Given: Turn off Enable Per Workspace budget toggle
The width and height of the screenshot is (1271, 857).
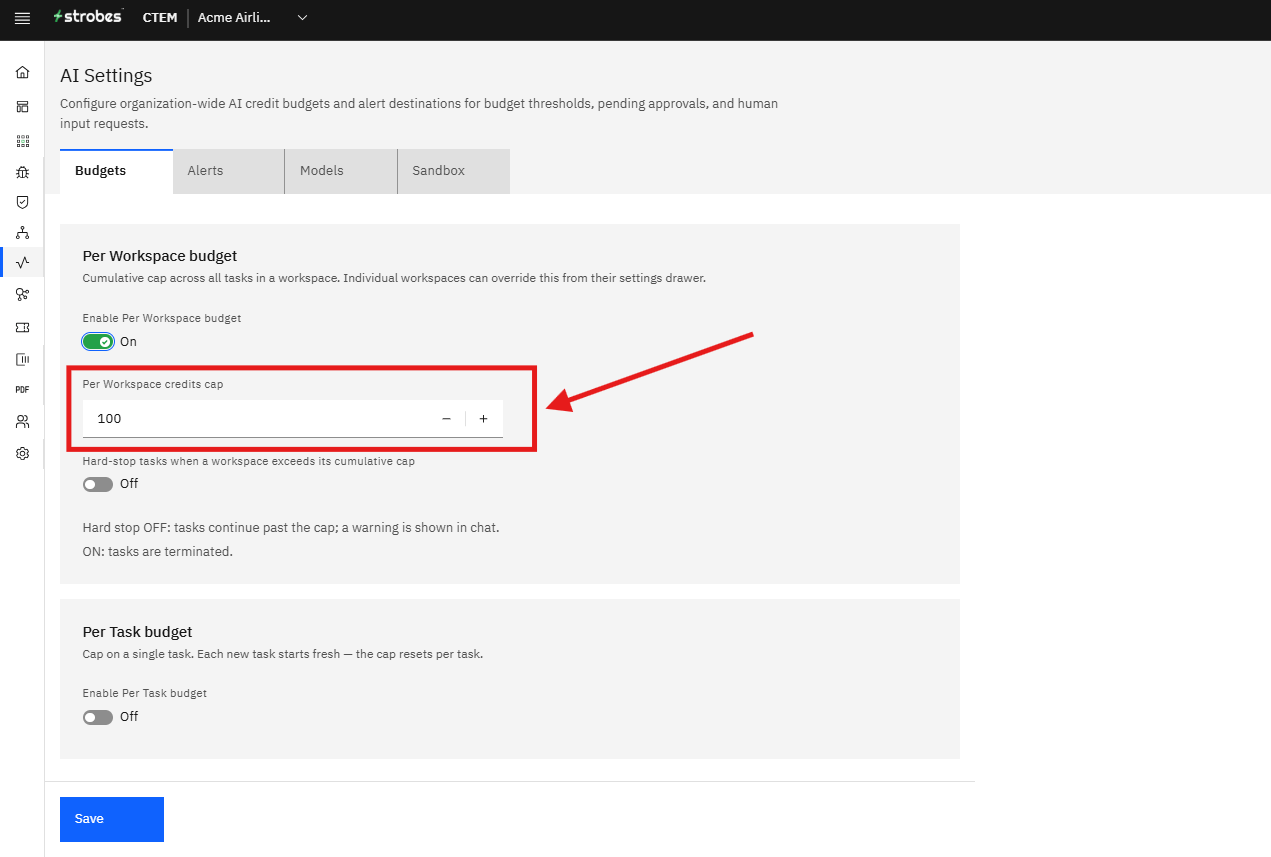Looking at the screenshot, I should click(x=98, y=342).
